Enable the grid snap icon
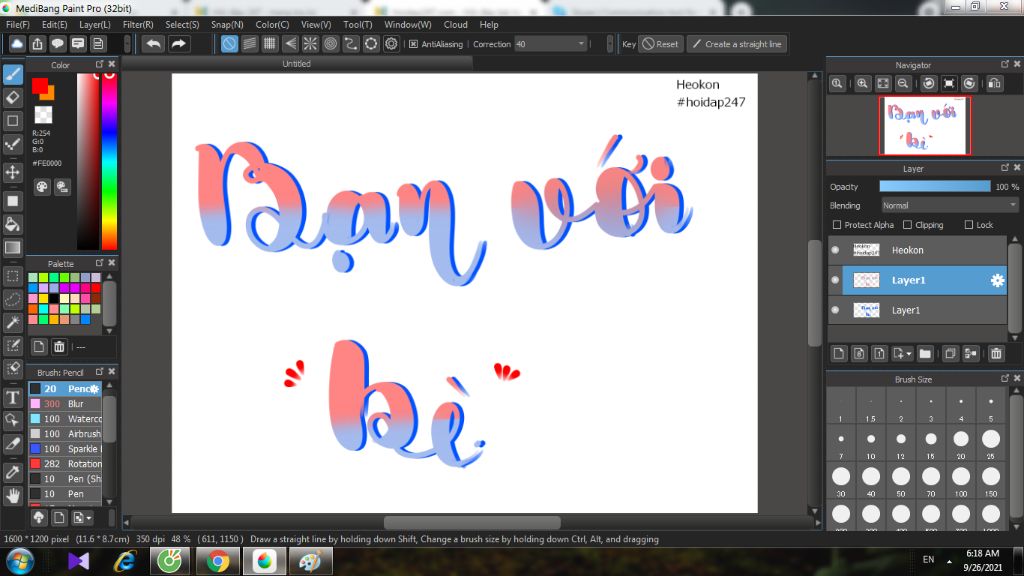Viewport: 1024px width, 576px height. point(270,44)
